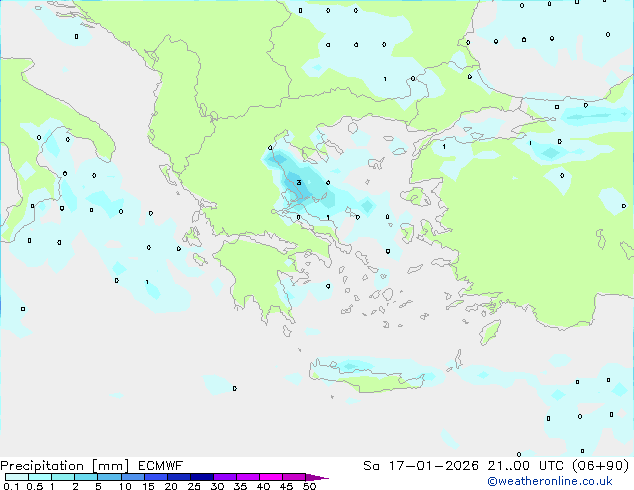This screenshot has width=634, height=490.
Task: Select the 5 to 10 mm legend swatch
Action: point(109,477)
